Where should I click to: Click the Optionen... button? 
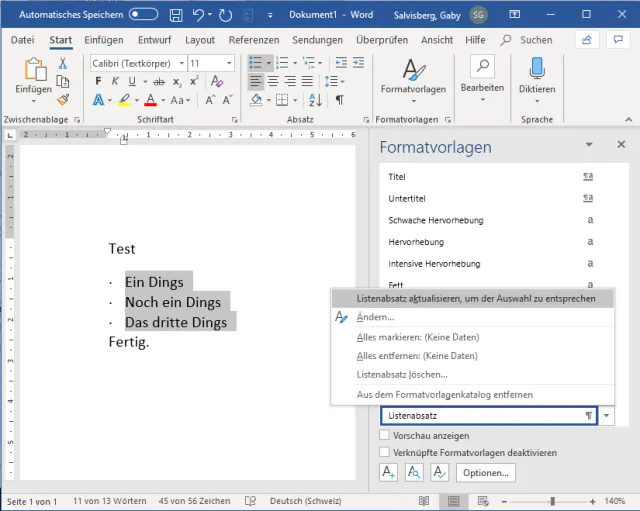485,472
